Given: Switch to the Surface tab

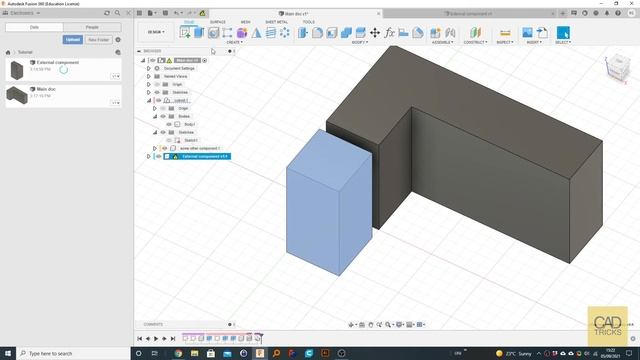Looking at the screenshot, I should 218,22.
